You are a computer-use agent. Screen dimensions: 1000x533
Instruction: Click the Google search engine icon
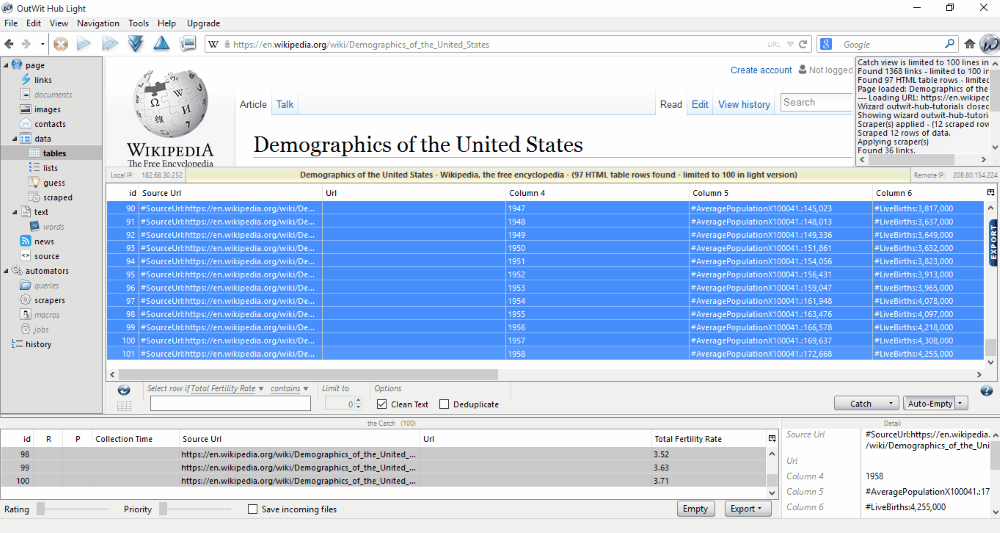826,44
